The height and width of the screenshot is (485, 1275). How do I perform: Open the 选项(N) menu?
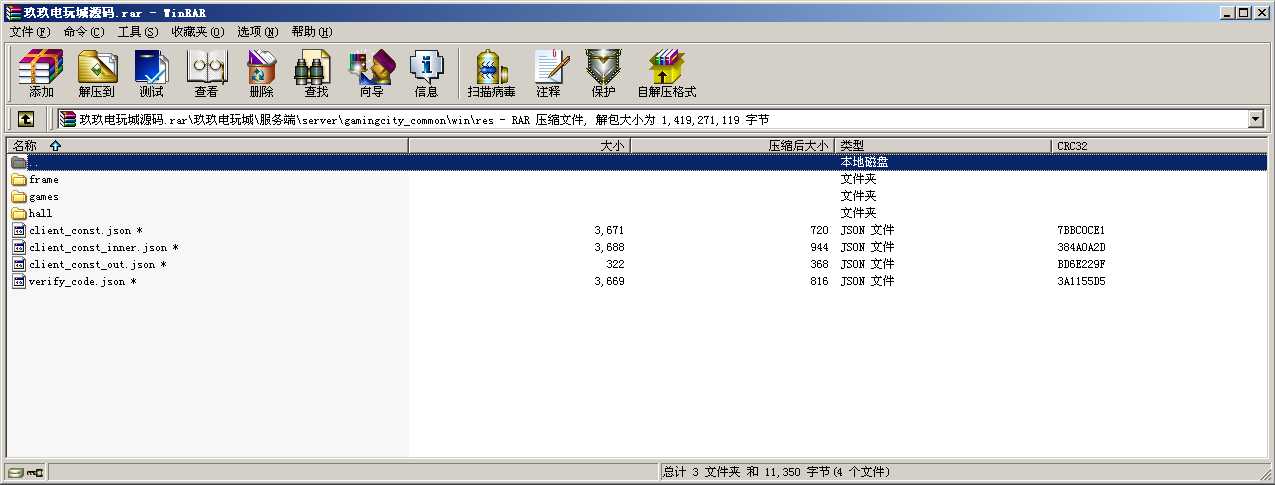258,32
